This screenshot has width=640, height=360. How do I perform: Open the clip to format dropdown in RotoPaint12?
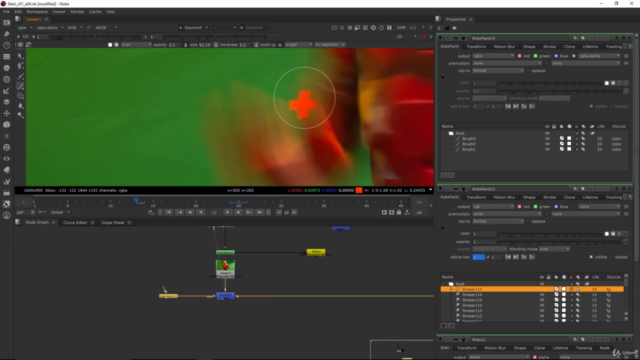point(498,221)
